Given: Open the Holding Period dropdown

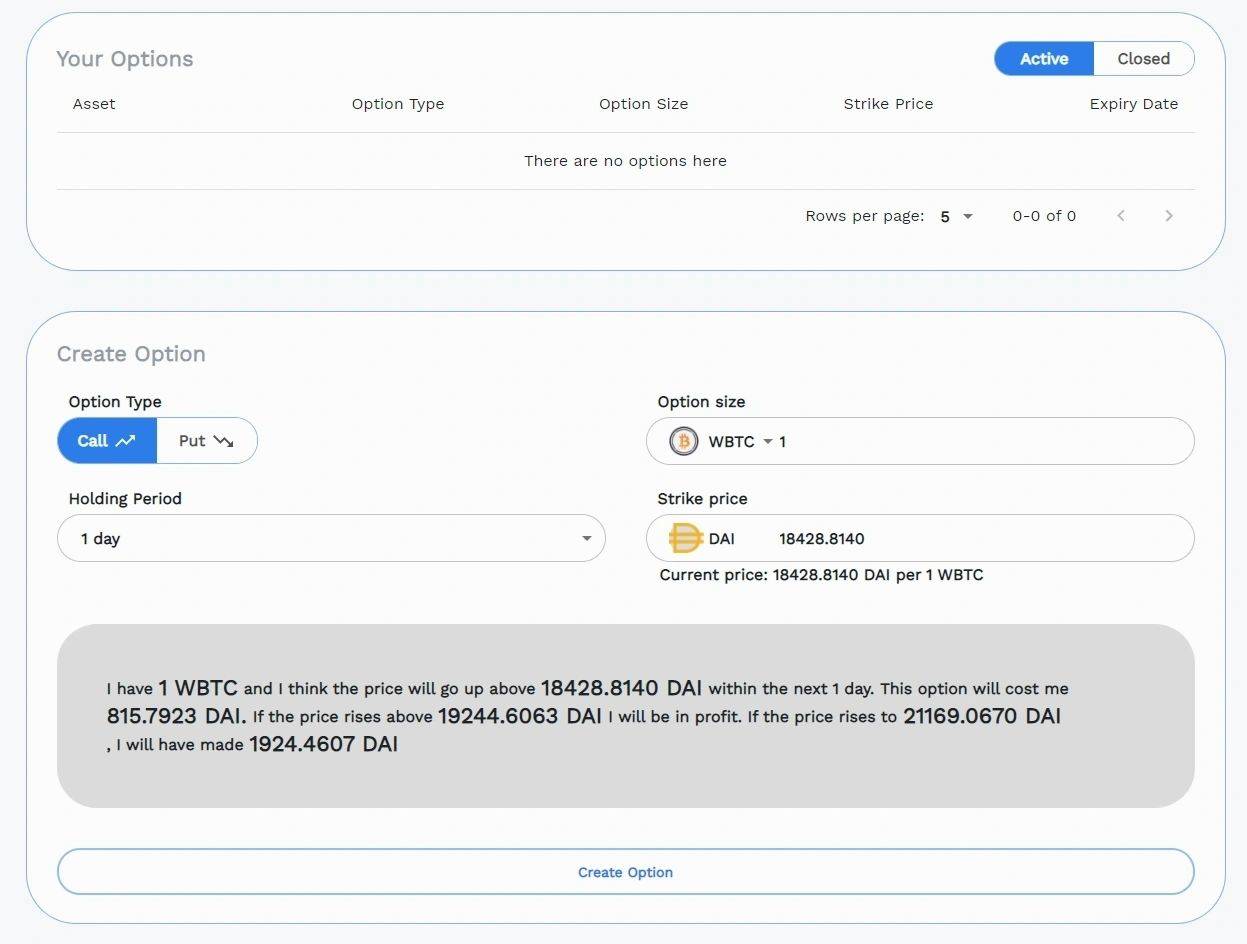Looking at the screenshot, I should (331, 538).
